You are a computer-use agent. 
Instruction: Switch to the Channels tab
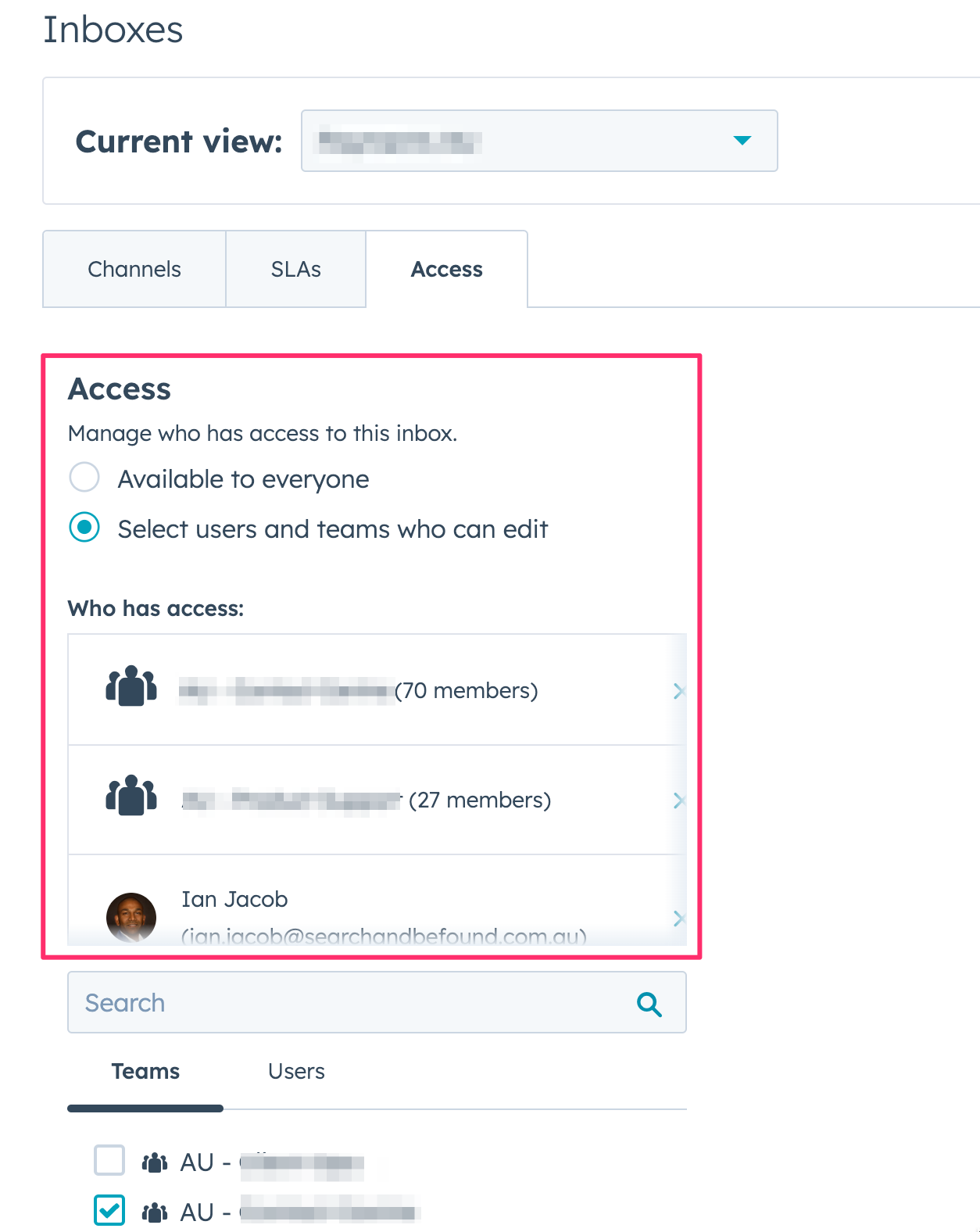(x=134, y=269)
